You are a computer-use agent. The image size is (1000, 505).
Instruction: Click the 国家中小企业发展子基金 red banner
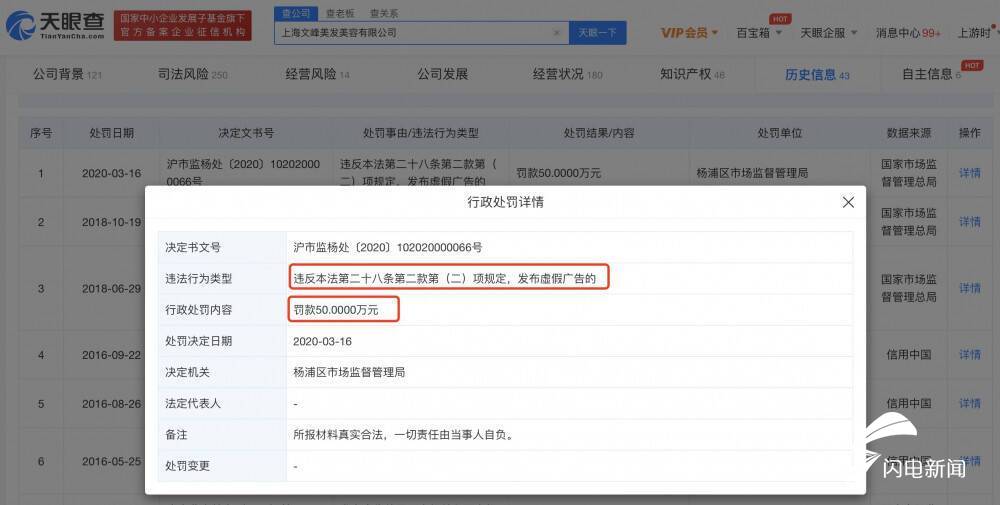182,26
